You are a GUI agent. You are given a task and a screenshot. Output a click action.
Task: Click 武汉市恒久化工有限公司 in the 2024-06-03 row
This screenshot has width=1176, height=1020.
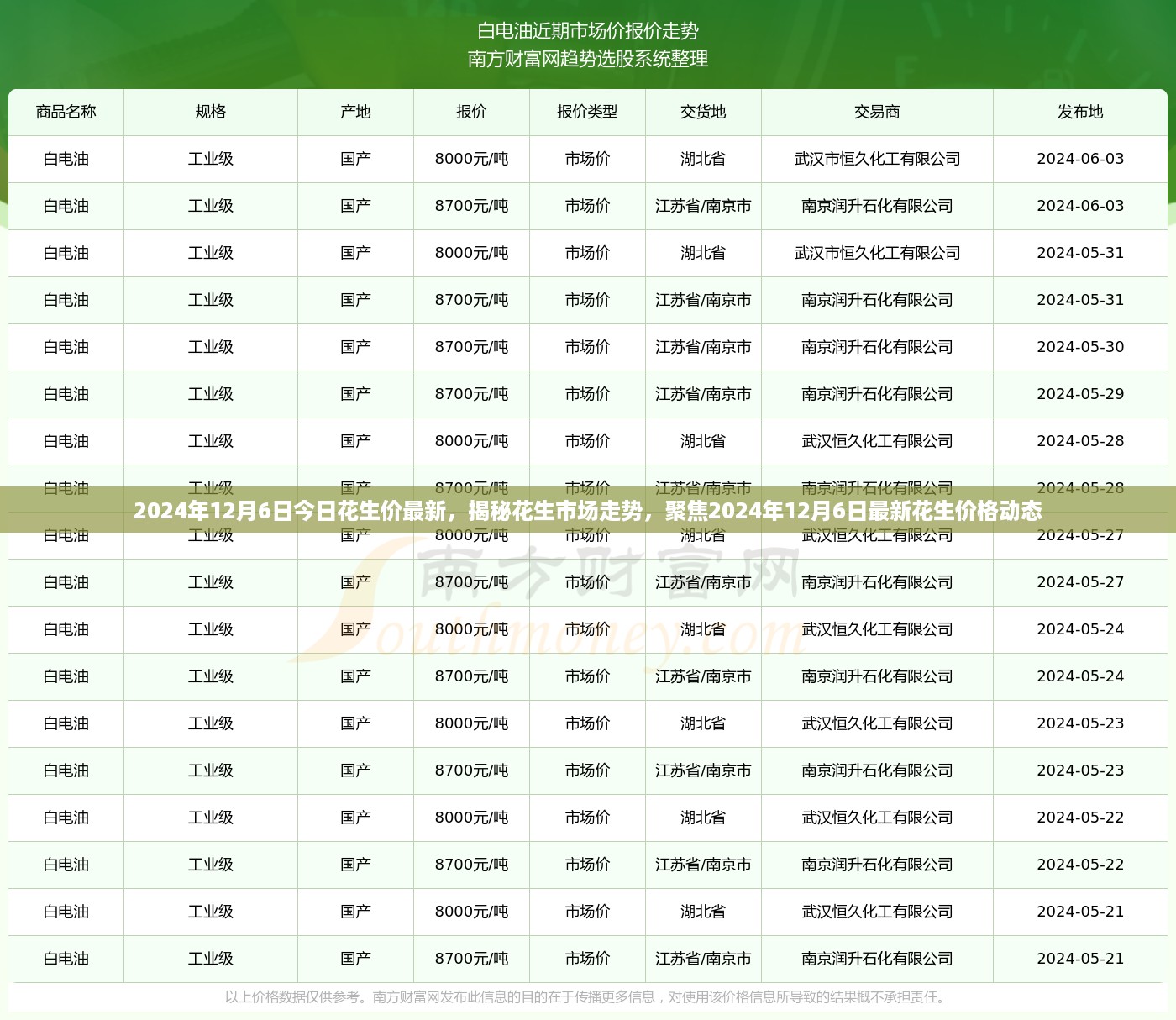tap(877, 159)
